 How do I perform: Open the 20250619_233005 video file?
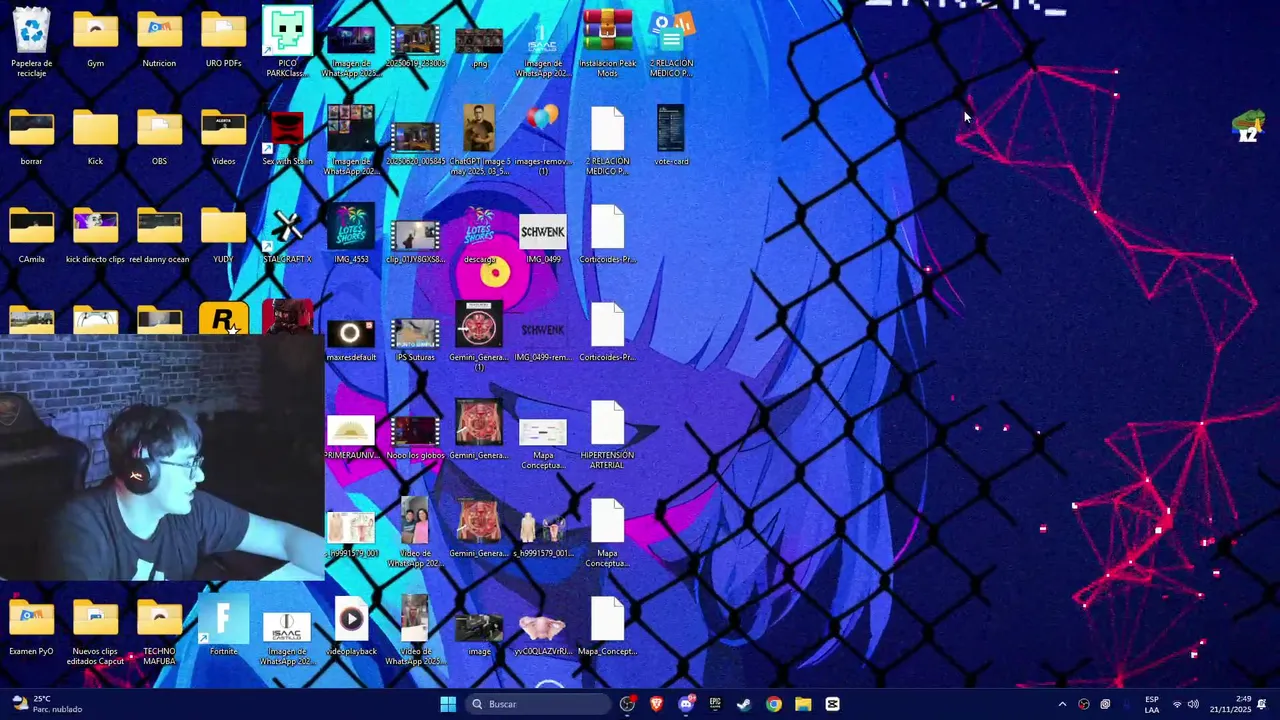click(x=415, y=45)
